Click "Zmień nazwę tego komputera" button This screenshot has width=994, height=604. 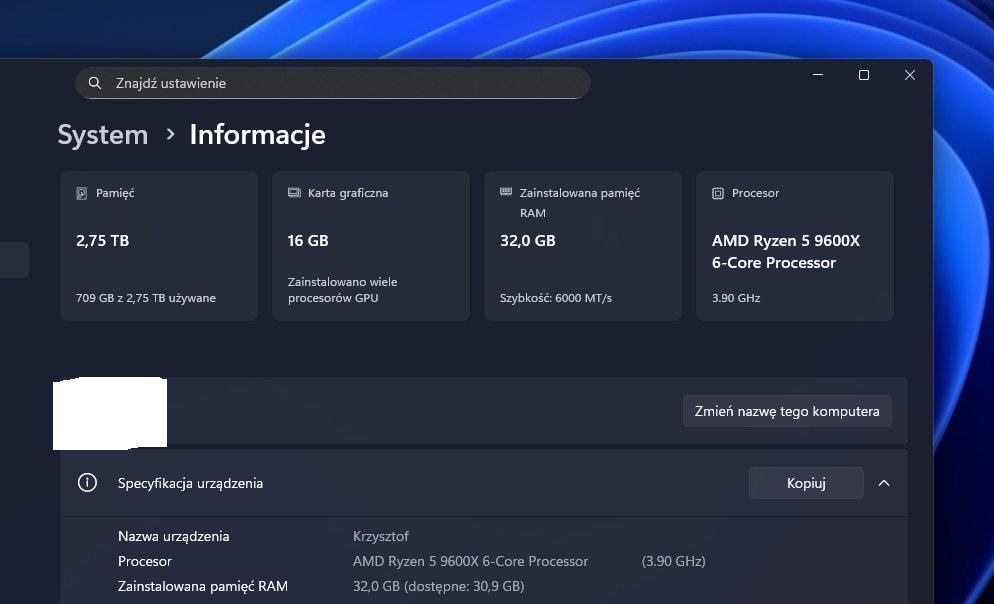tap(787, 411)
